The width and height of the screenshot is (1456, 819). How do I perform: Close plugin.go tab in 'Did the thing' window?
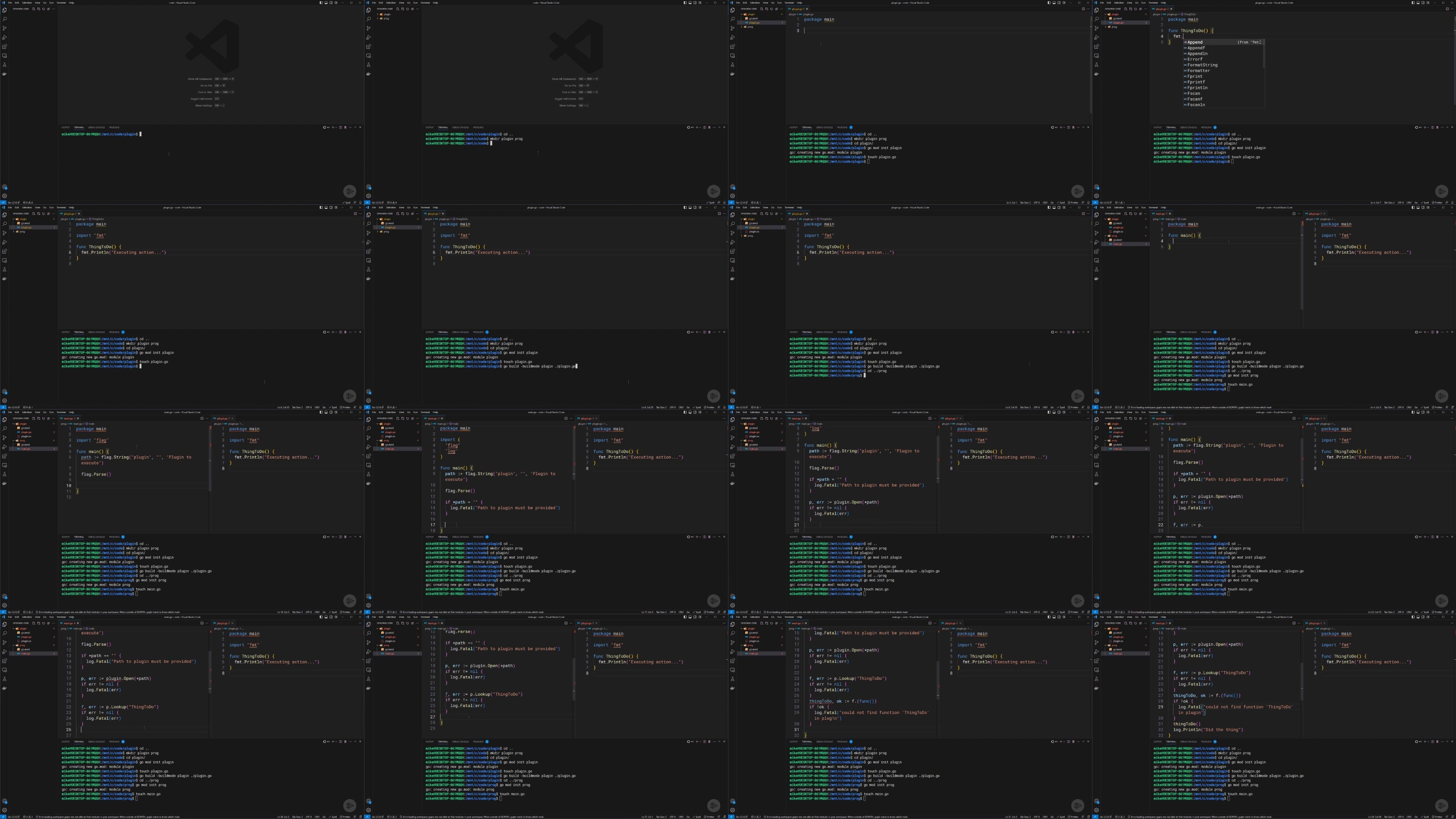click(x=1325, y=623)
